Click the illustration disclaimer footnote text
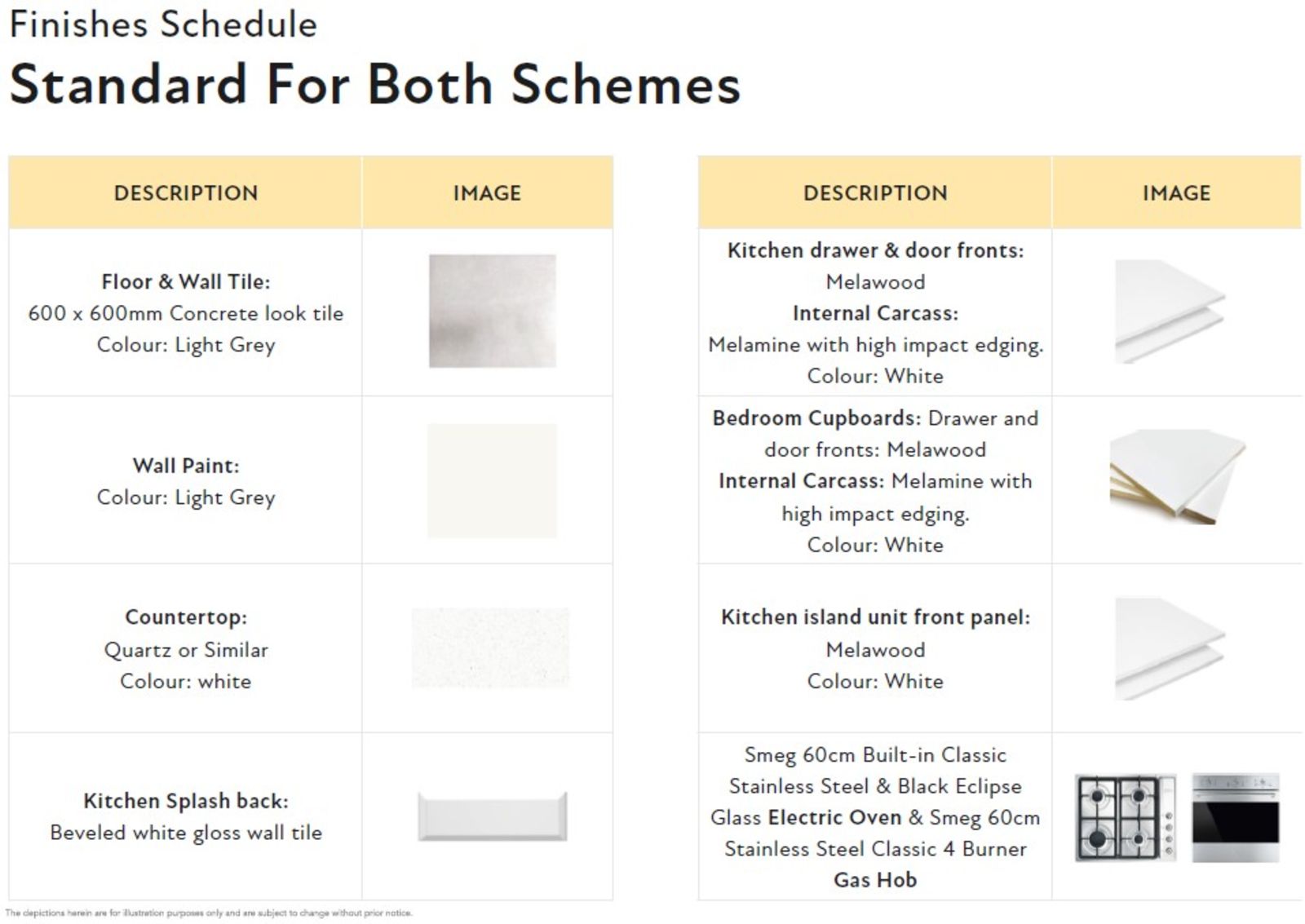Screen dimensions: 1305x924 pos(209,913)
